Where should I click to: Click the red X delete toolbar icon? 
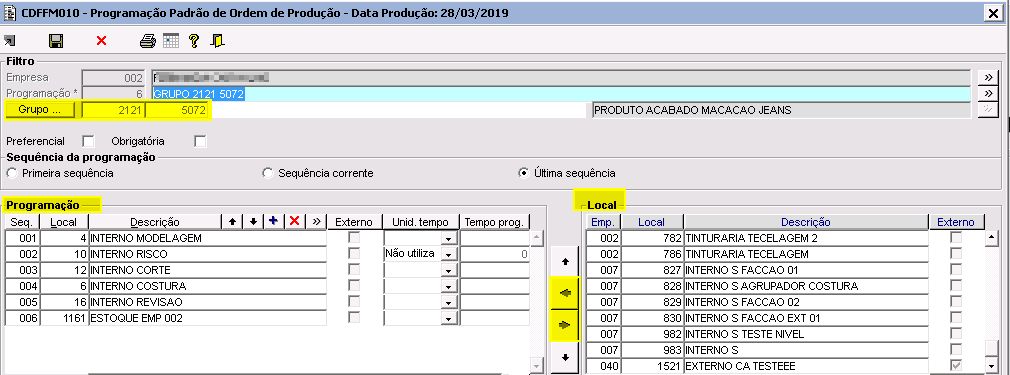click(x=101, y=41)
